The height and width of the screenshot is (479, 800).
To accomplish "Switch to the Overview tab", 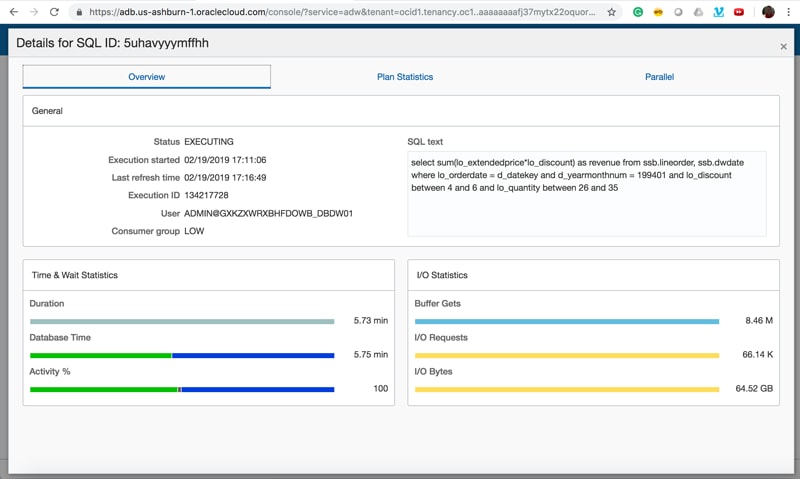I will click(147, 77).
